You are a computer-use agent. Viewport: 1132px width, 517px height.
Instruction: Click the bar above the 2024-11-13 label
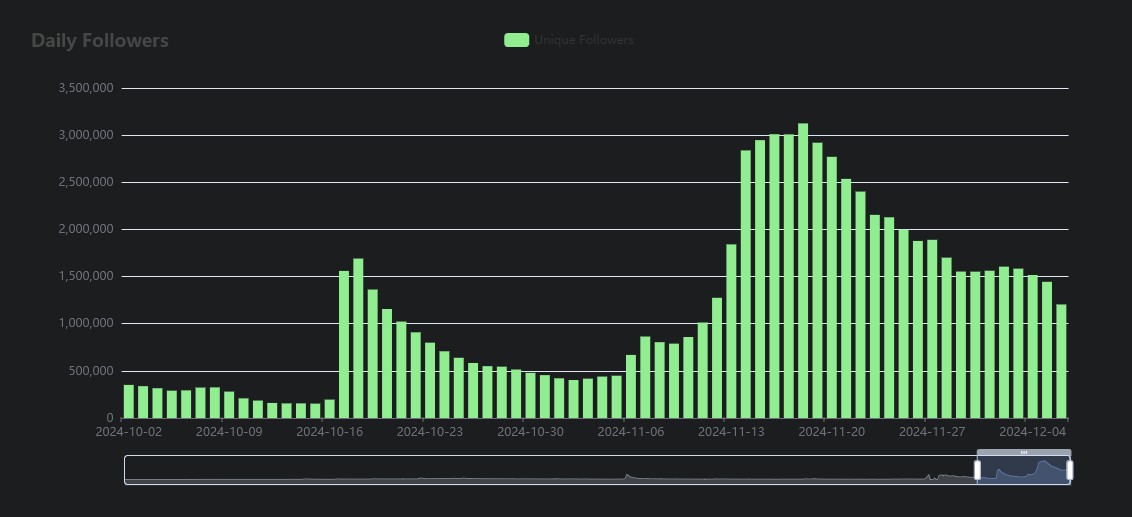tap(731, 331)
